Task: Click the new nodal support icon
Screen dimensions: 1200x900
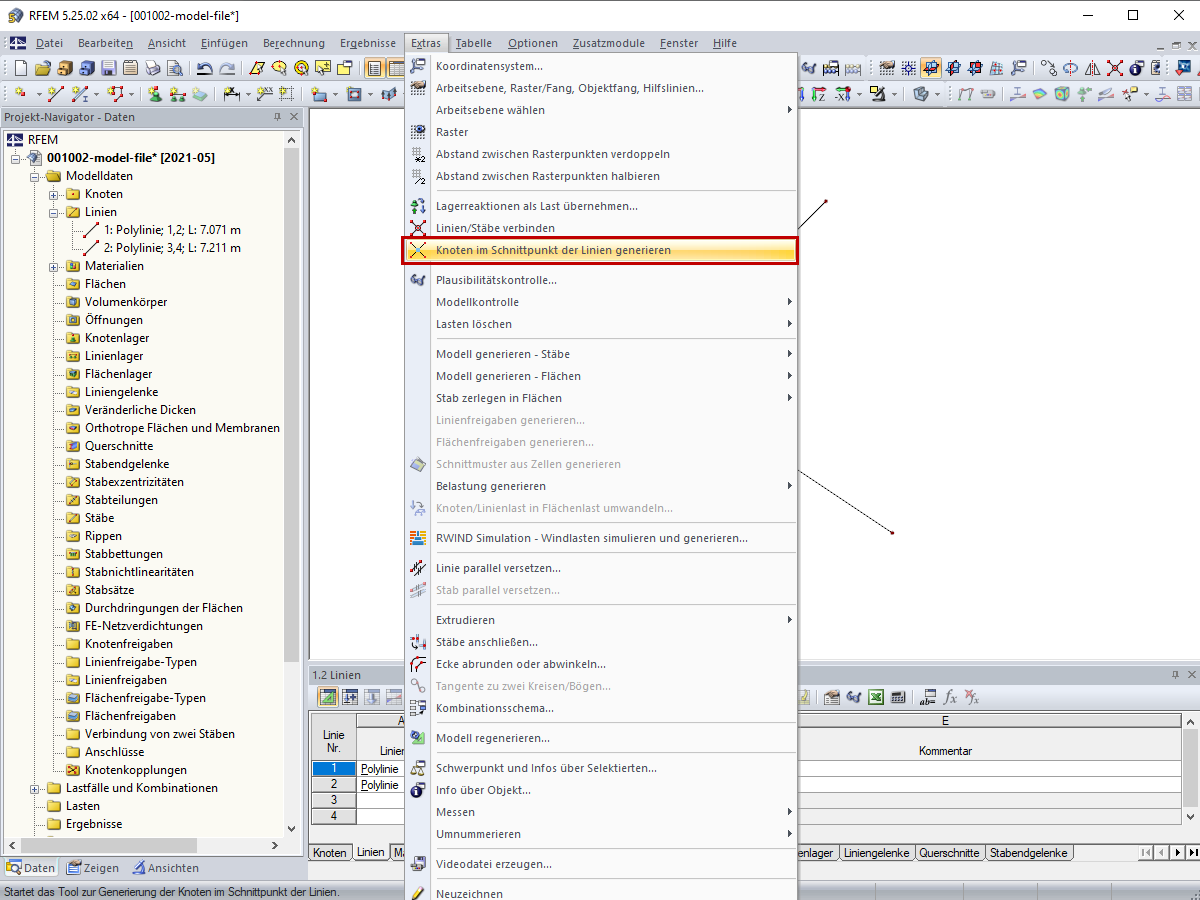Action: pos(156,94)
